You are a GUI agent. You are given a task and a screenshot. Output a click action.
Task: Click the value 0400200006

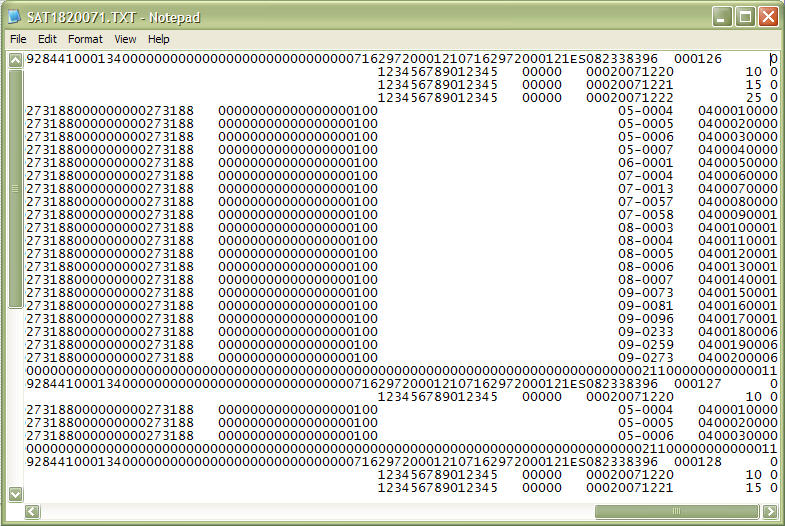pyautogui.click(x=738, y=358)
